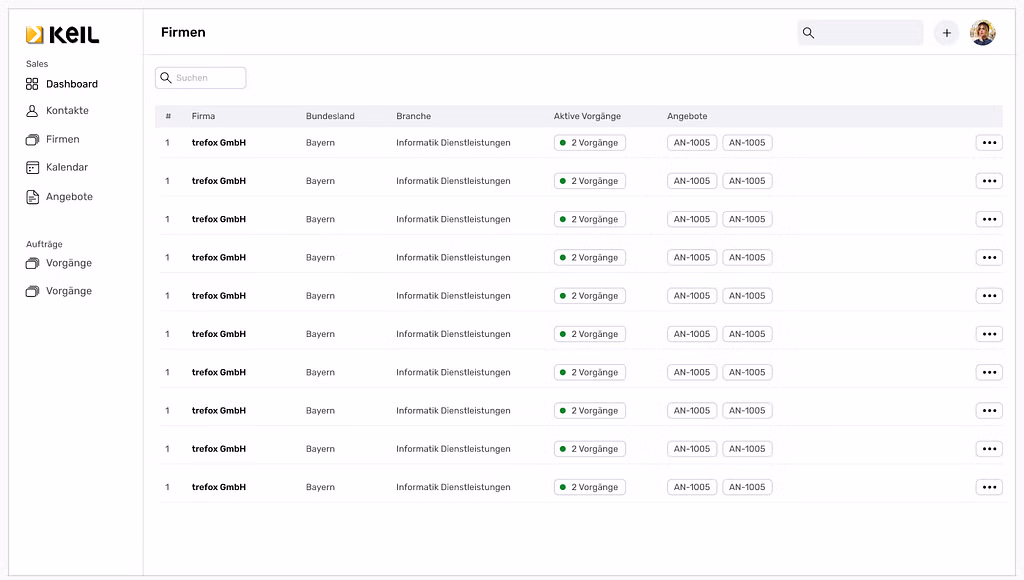1024x580 pixels.
Task: Open three-dot menu of last table row
Action: (989, 487)
